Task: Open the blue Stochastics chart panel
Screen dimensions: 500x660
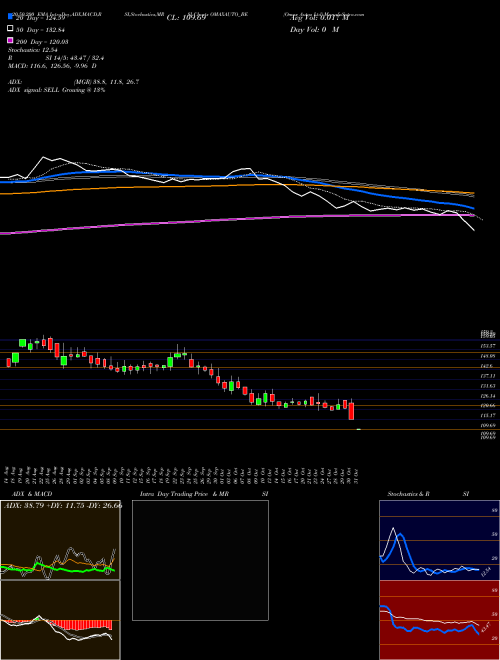Action: tap(439, 540)
